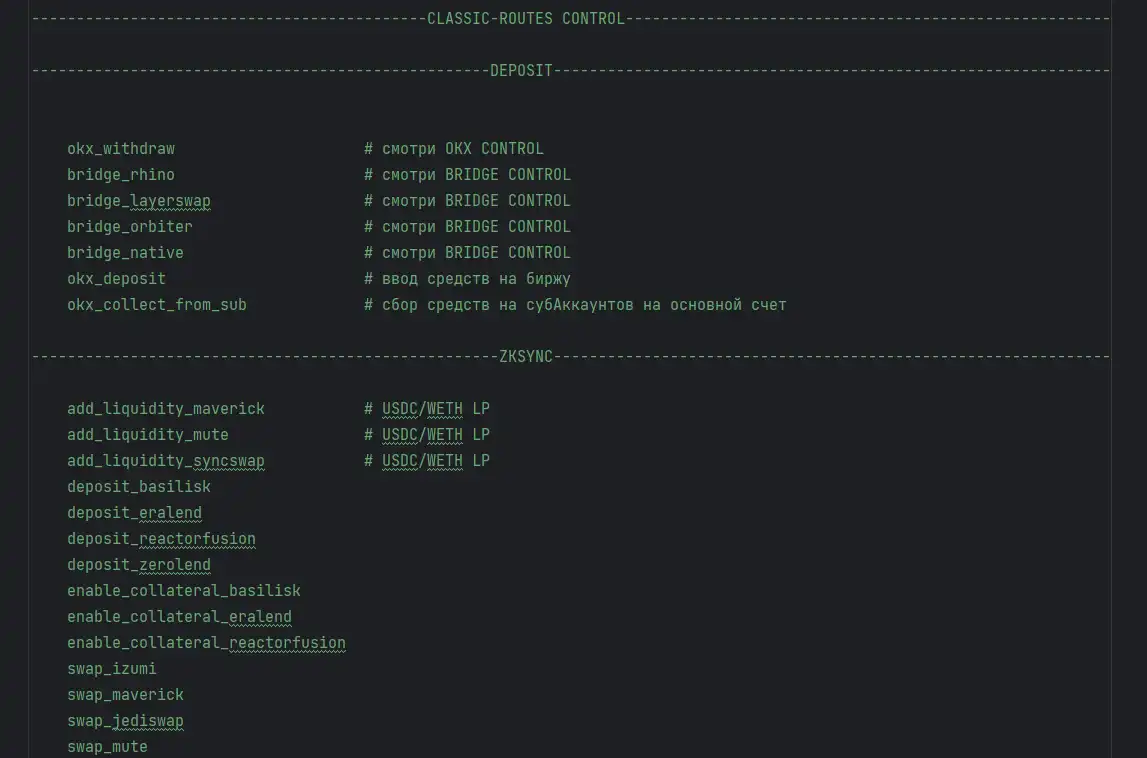Screen dimensions: 1147x758
Task: Click the deposit_eralend line
Action: click(134, 513)
